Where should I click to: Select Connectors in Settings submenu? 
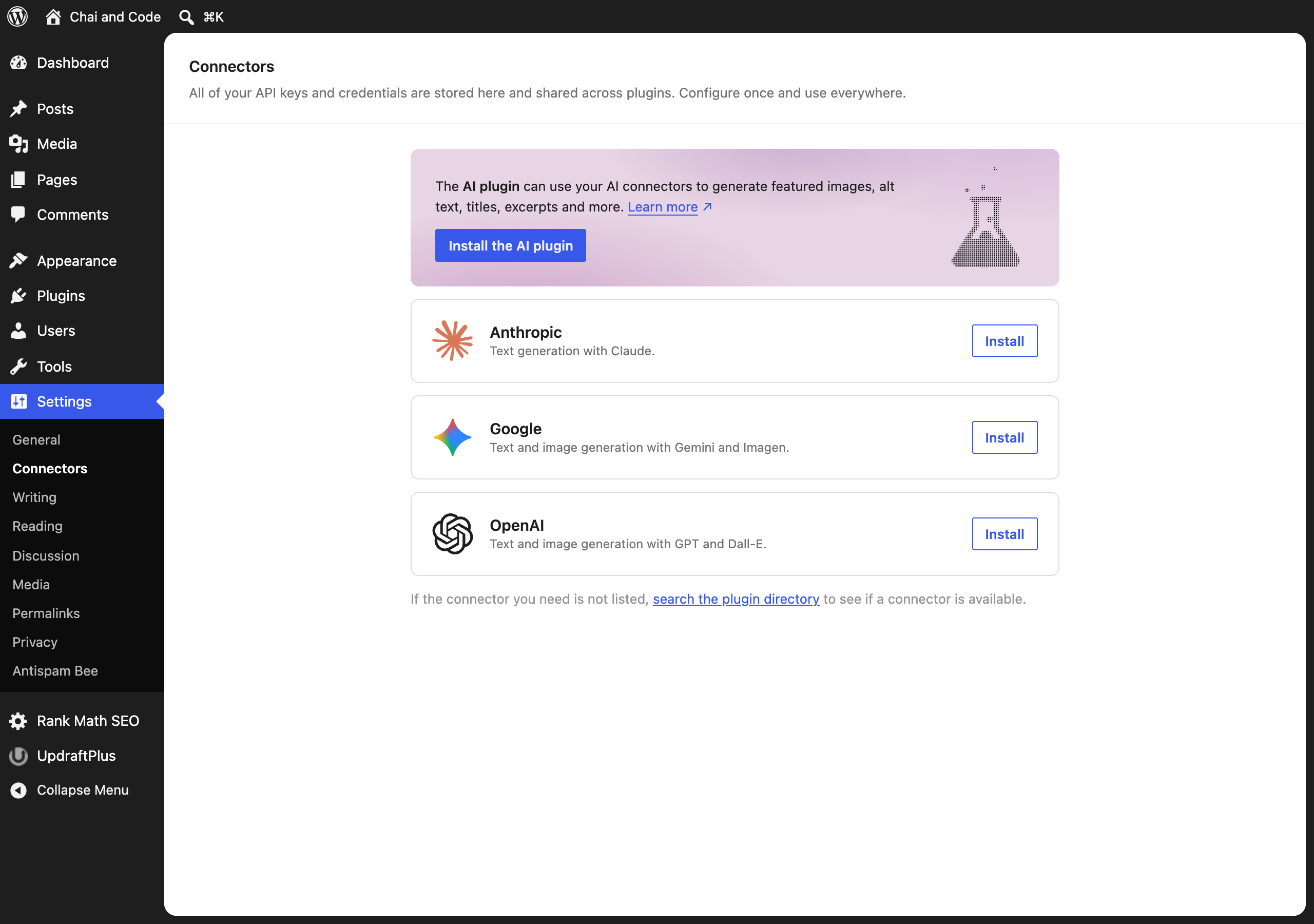(50, 468)
